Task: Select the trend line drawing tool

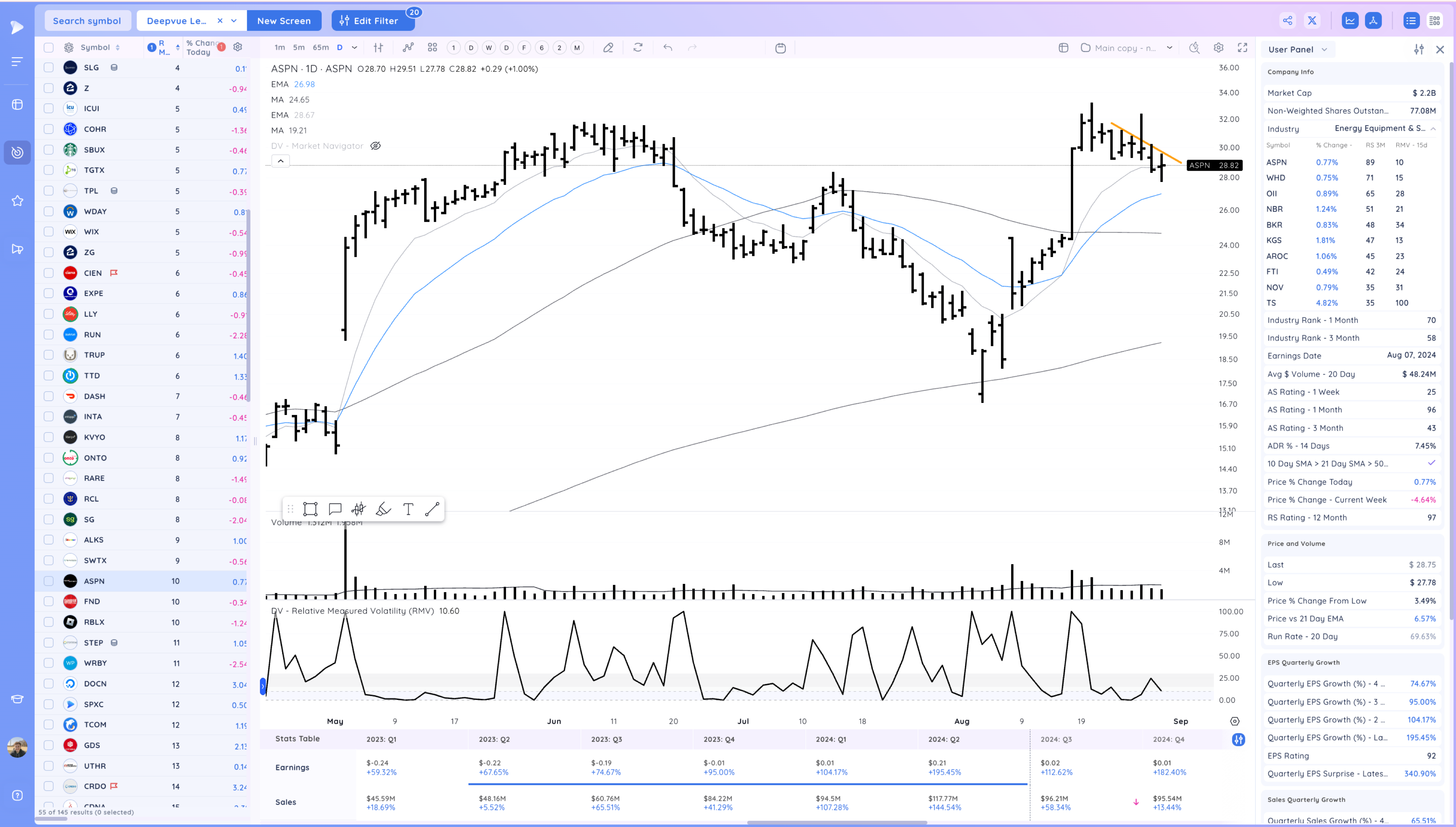Action: pyautogui.click(x=432, y=509)
